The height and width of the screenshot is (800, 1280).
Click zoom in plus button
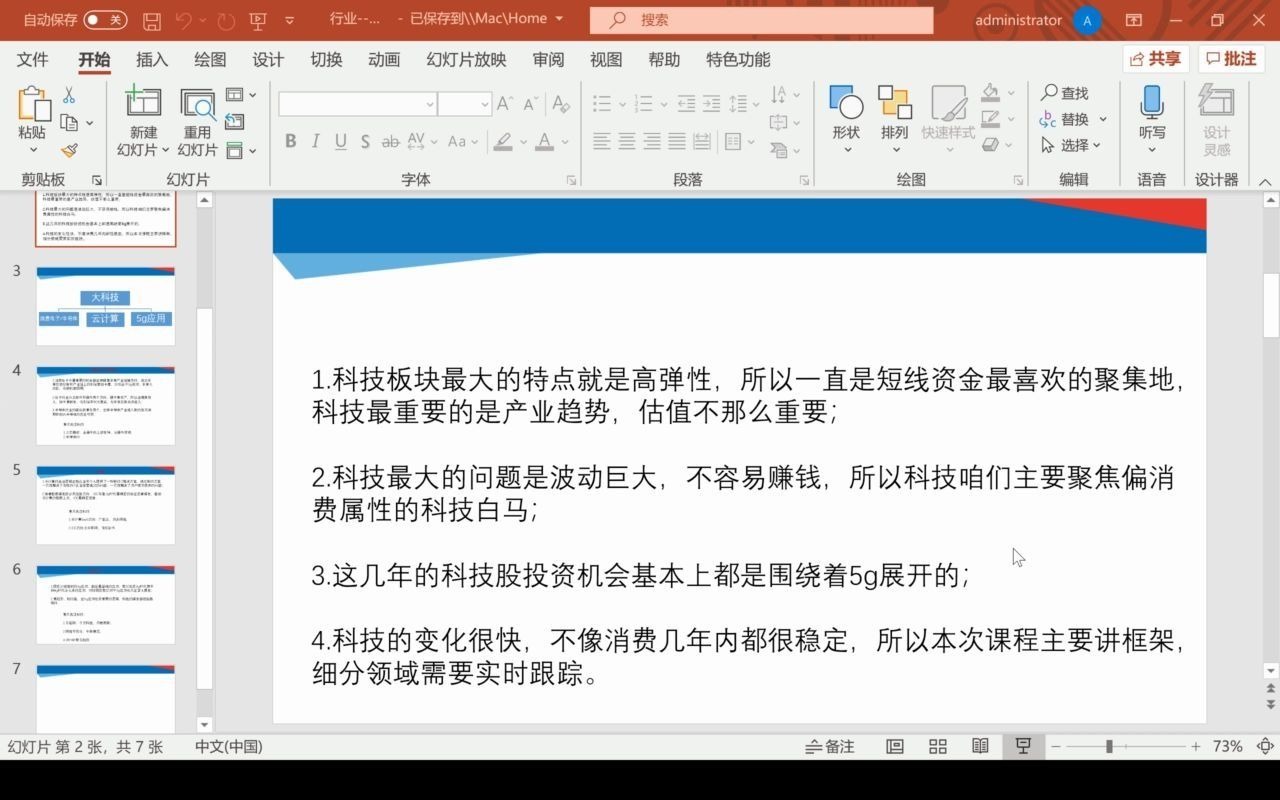[x=1195, y=746]
